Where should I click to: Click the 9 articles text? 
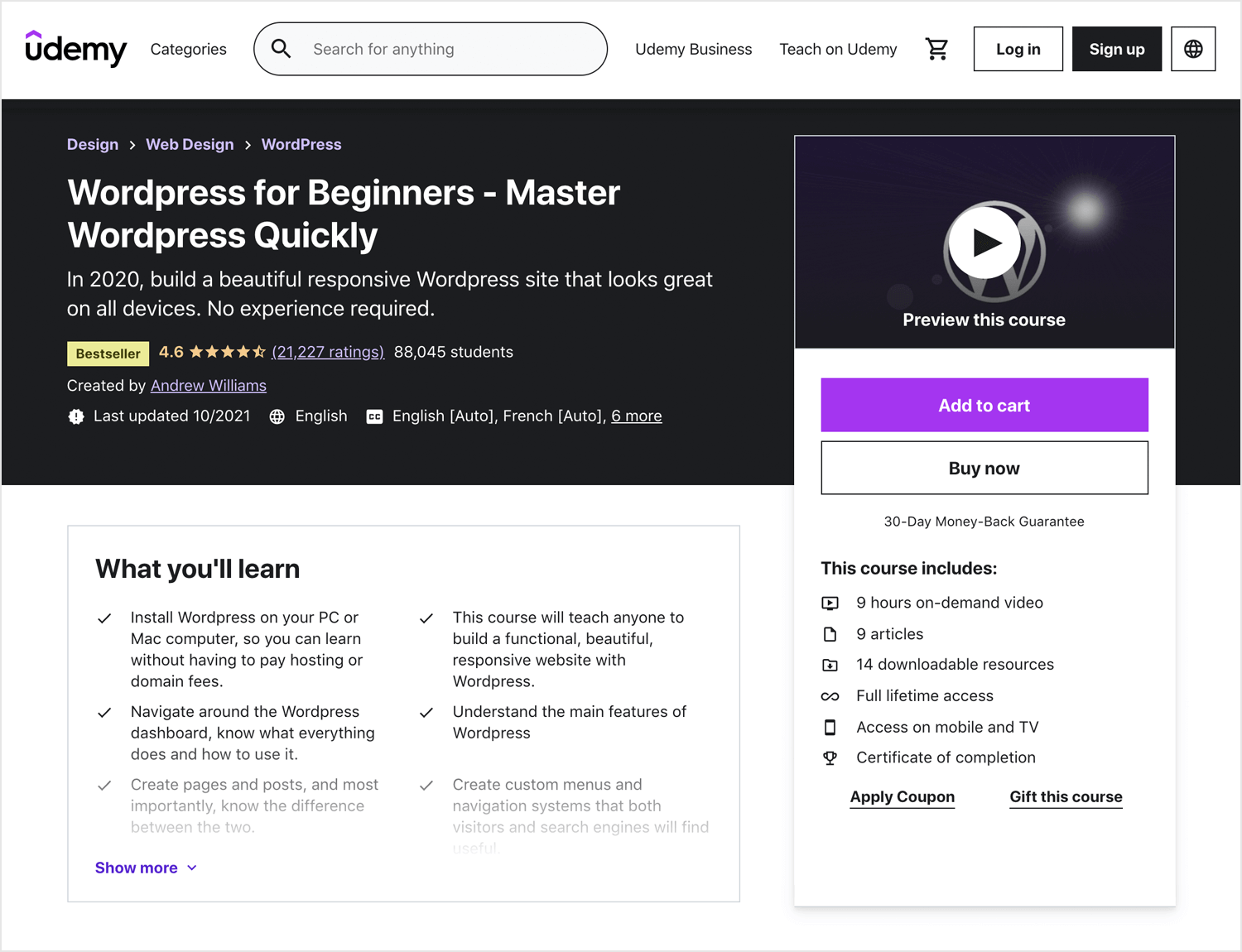tap(890, 634)
